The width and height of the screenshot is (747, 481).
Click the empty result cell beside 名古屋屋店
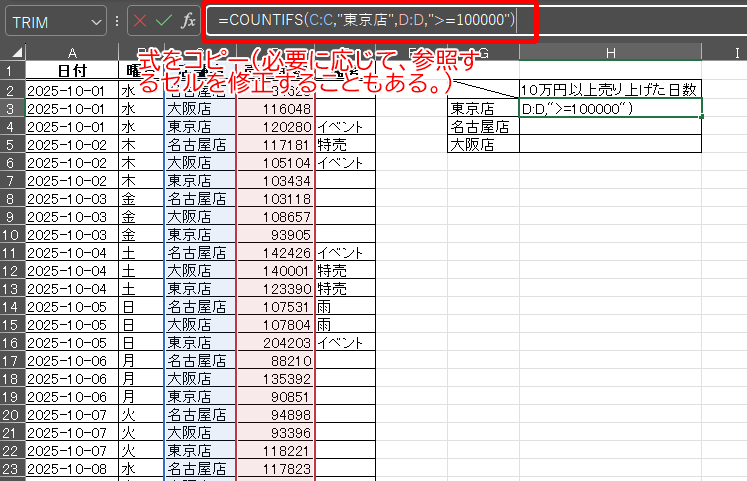coord(610,126)
